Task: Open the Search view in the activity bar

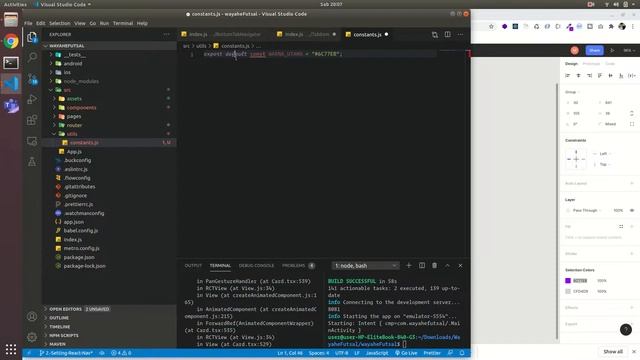Action: [32, 57]
